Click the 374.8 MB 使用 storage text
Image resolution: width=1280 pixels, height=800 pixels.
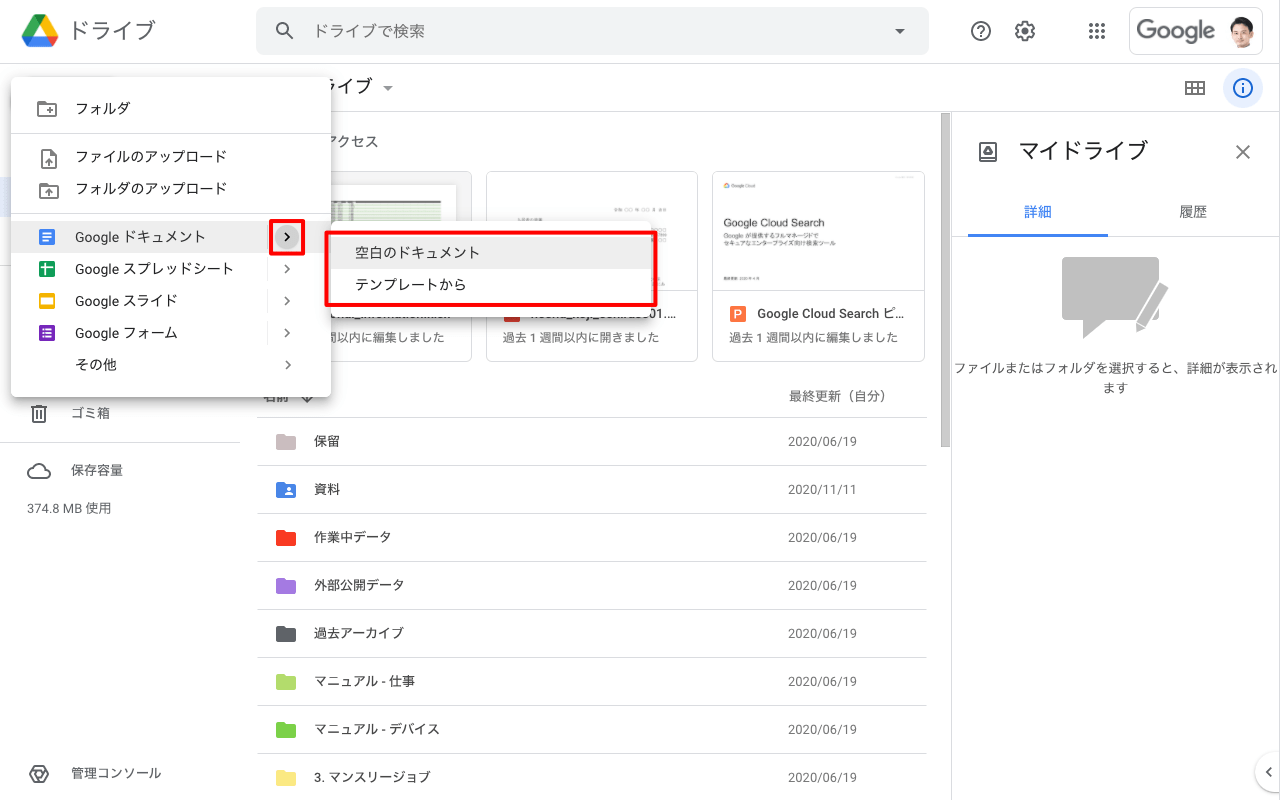click(69, 509)
